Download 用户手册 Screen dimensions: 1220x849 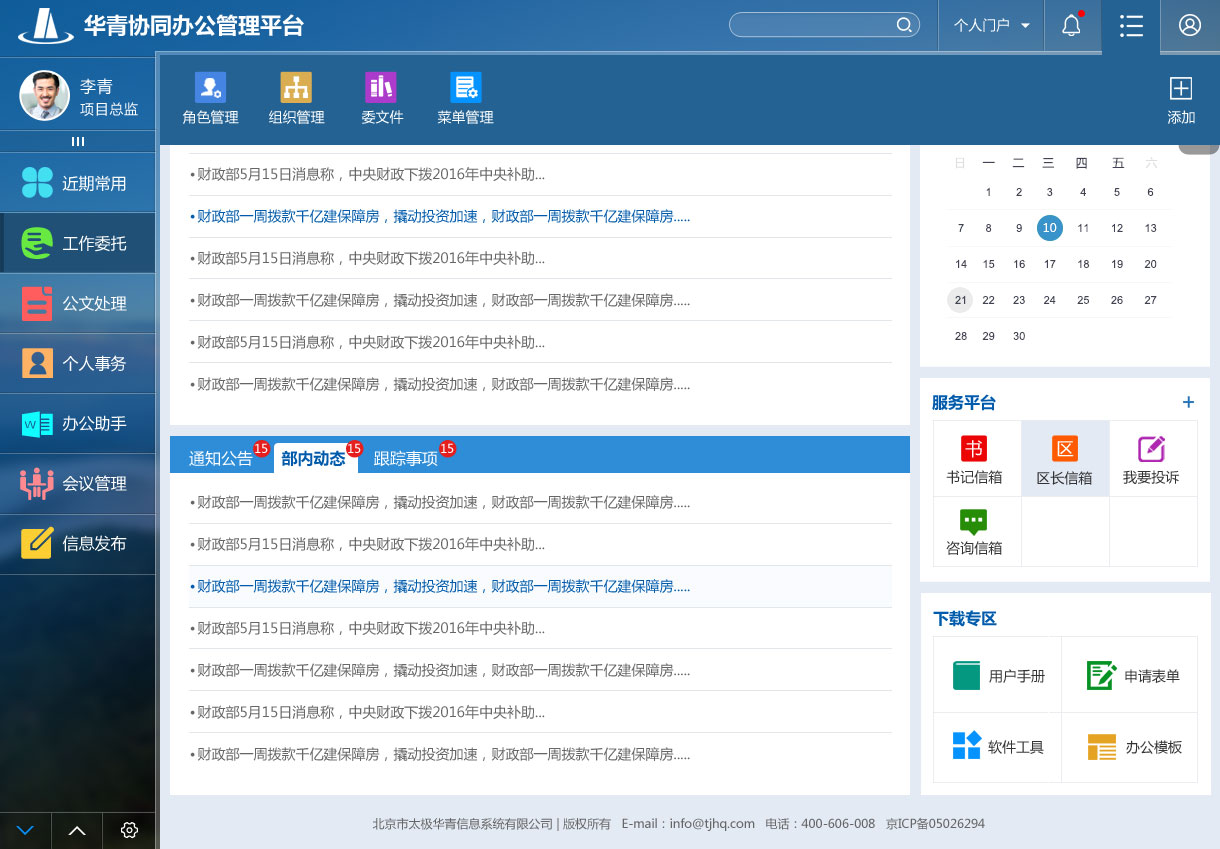(x=997, y=675)
